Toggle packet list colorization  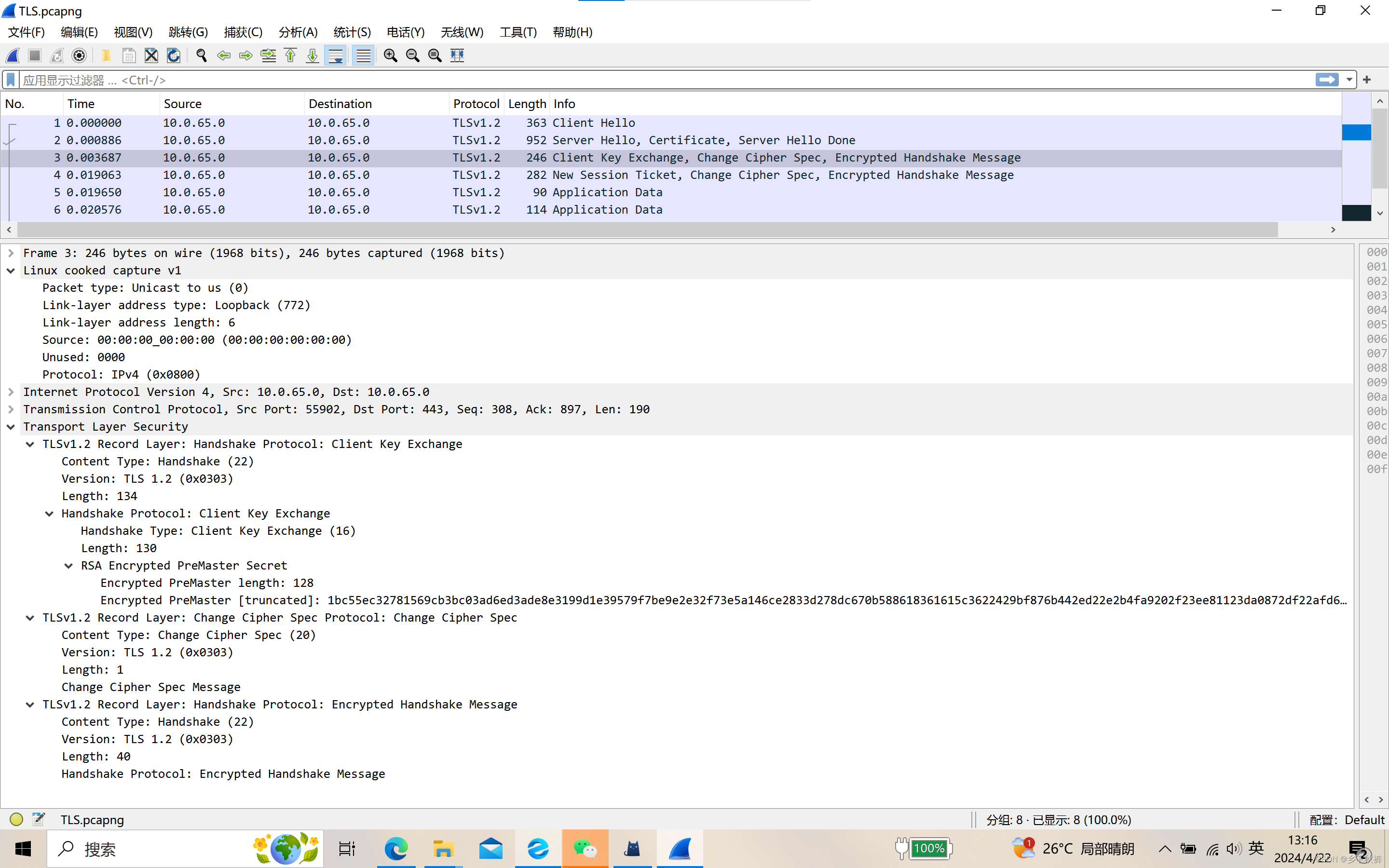pos(363,55)
